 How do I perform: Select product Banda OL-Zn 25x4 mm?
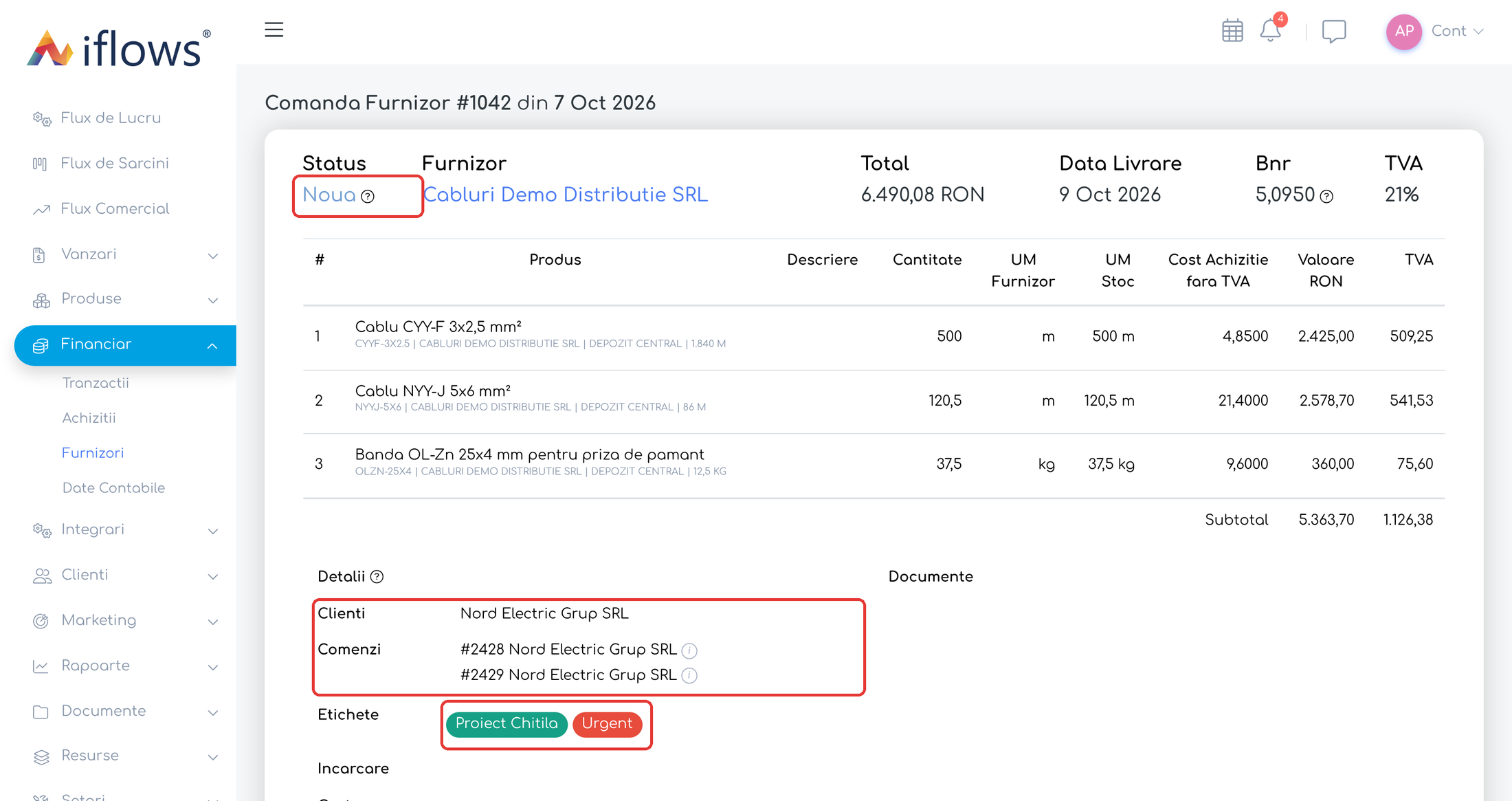tap(529, 455)
